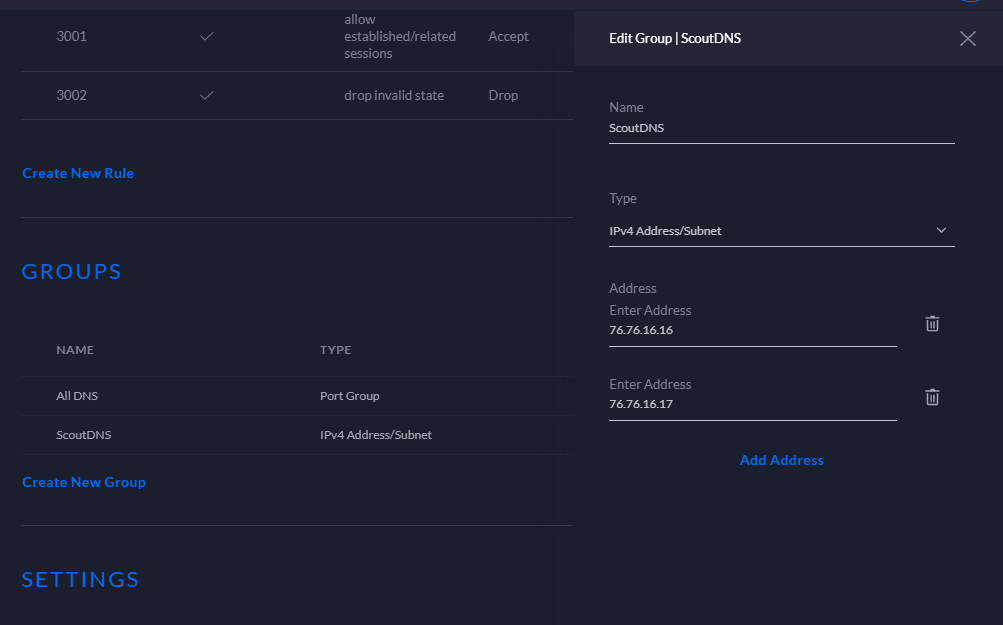Click 'drop invalid state' rule description

tap(394, 95)
